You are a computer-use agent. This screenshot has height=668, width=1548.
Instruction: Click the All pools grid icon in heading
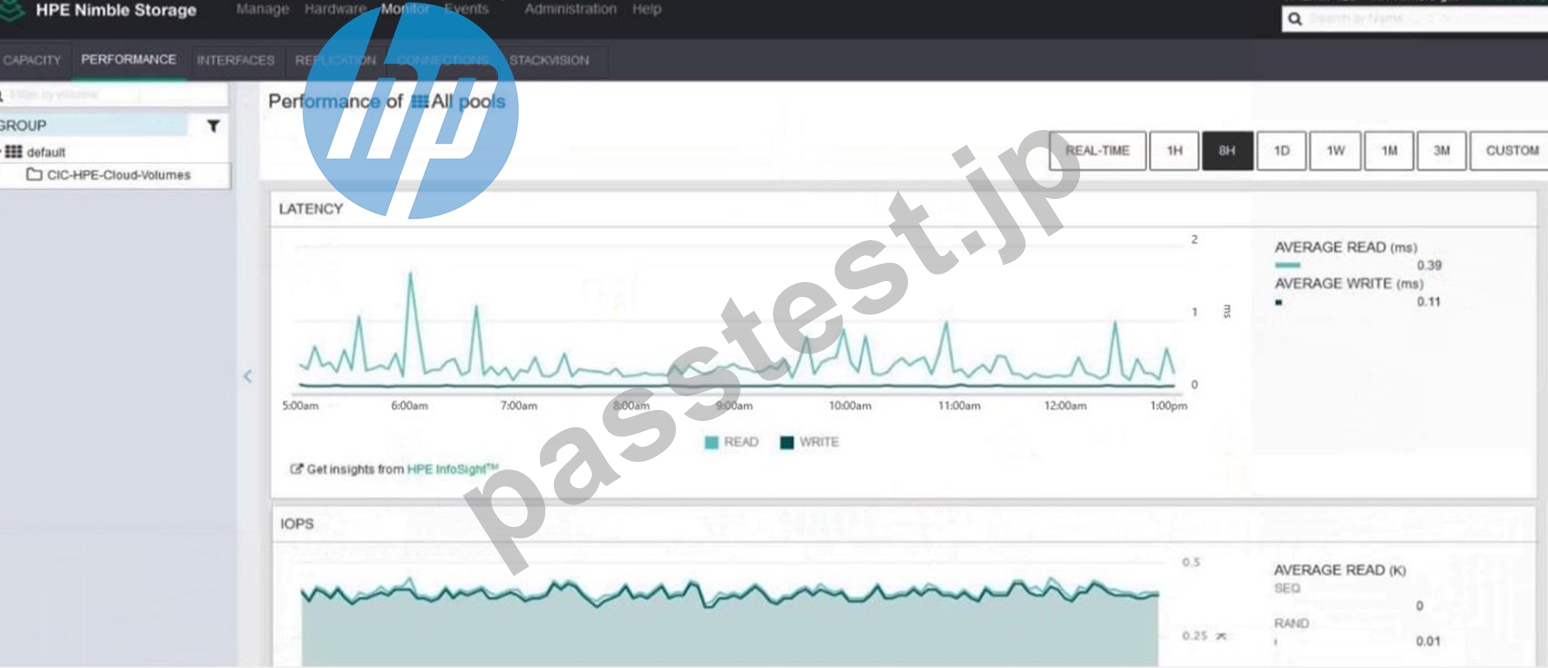[x=419, y=101]
